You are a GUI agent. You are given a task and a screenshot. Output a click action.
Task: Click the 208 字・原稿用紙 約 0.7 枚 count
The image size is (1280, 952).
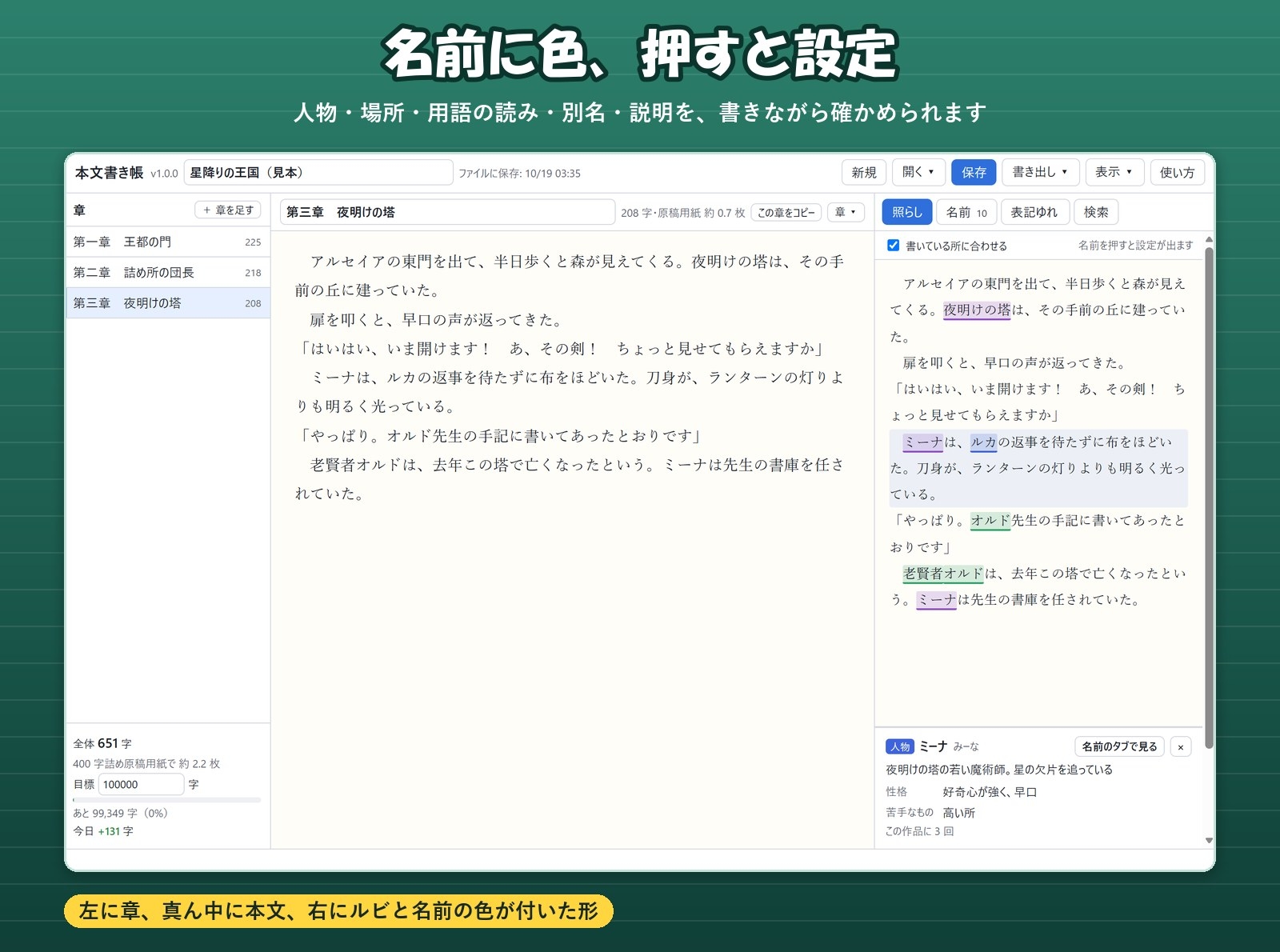click(x=682, y=213)
